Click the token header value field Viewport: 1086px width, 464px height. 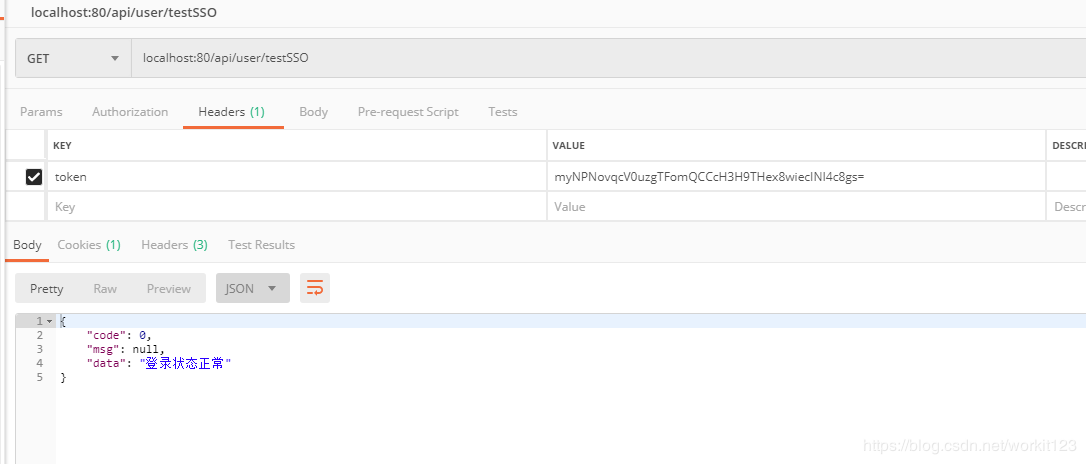[x=795, y=177]
